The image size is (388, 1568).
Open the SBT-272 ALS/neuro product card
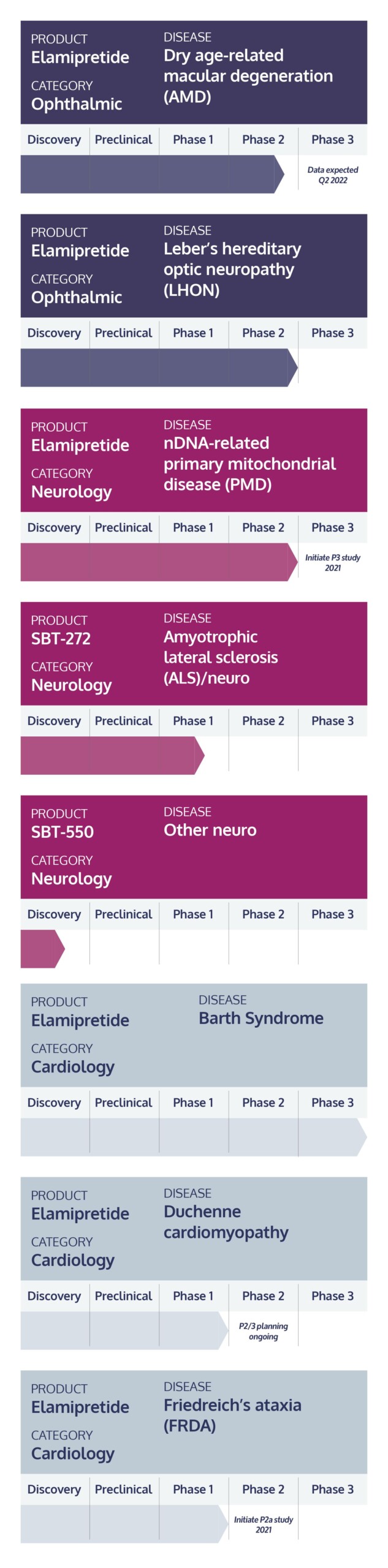click(194, 654)
